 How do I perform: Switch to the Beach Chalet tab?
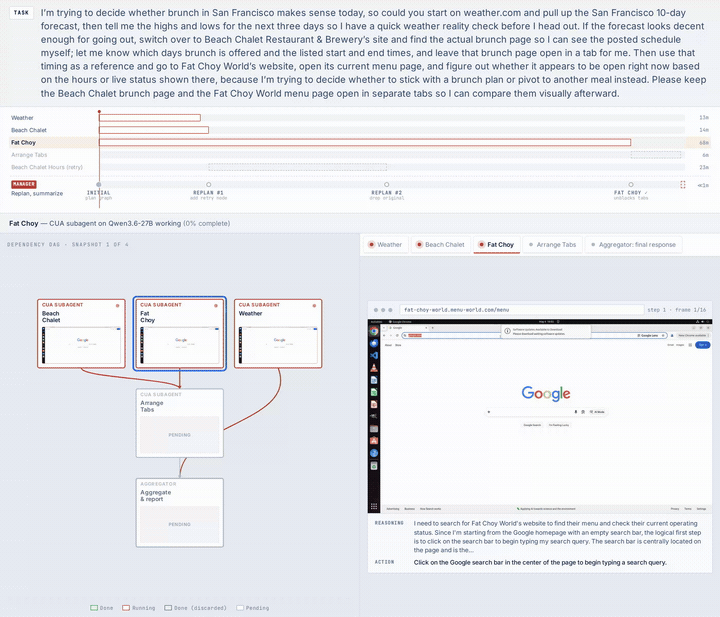click(441, 245)
